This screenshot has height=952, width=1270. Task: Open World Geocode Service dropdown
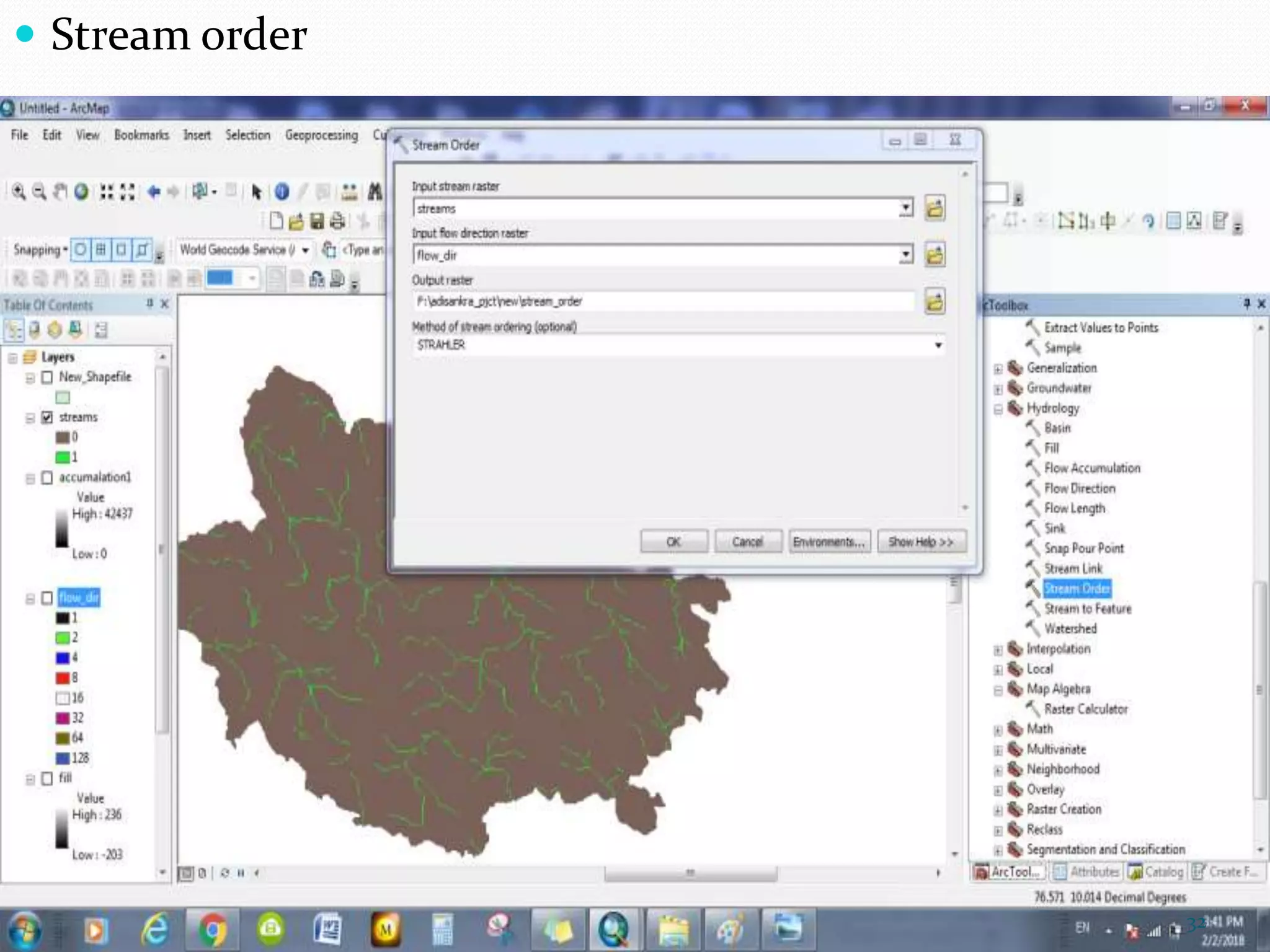point(305,250)
